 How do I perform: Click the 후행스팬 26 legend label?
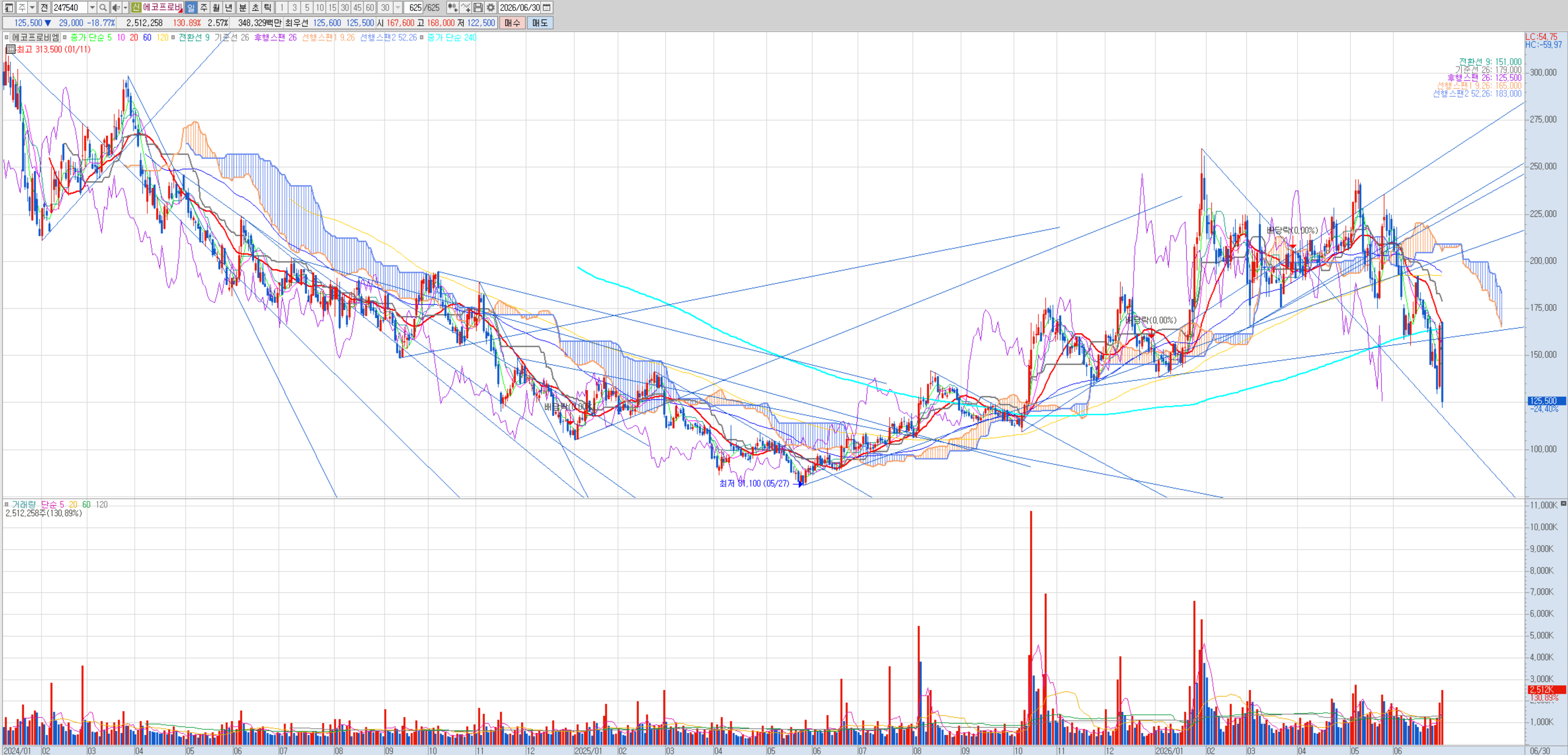point(275,38)
